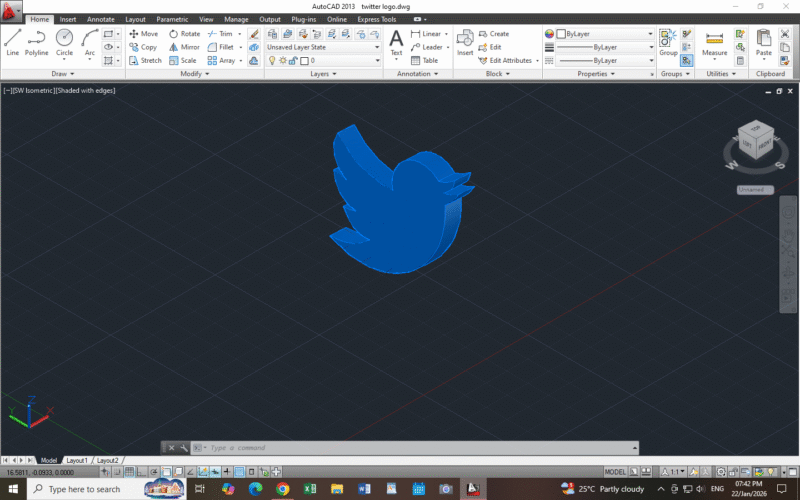Click the Unnamed UCS button below ViewCube
The width and height of the screenshot is (800, 500).
(x=755, y=190)
